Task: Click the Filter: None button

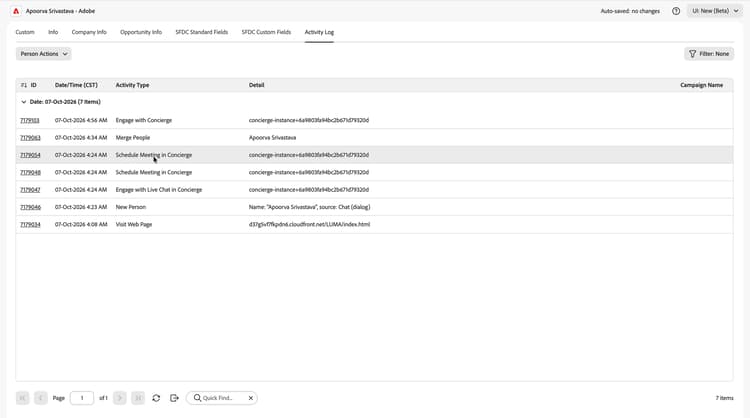Action: pos(709,54)
